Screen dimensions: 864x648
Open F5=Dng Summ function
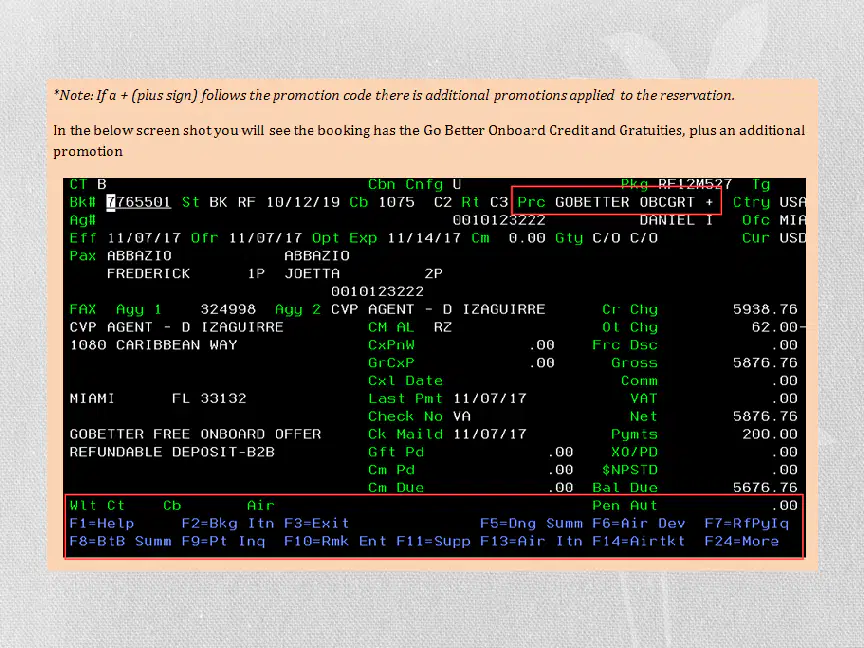531,523
